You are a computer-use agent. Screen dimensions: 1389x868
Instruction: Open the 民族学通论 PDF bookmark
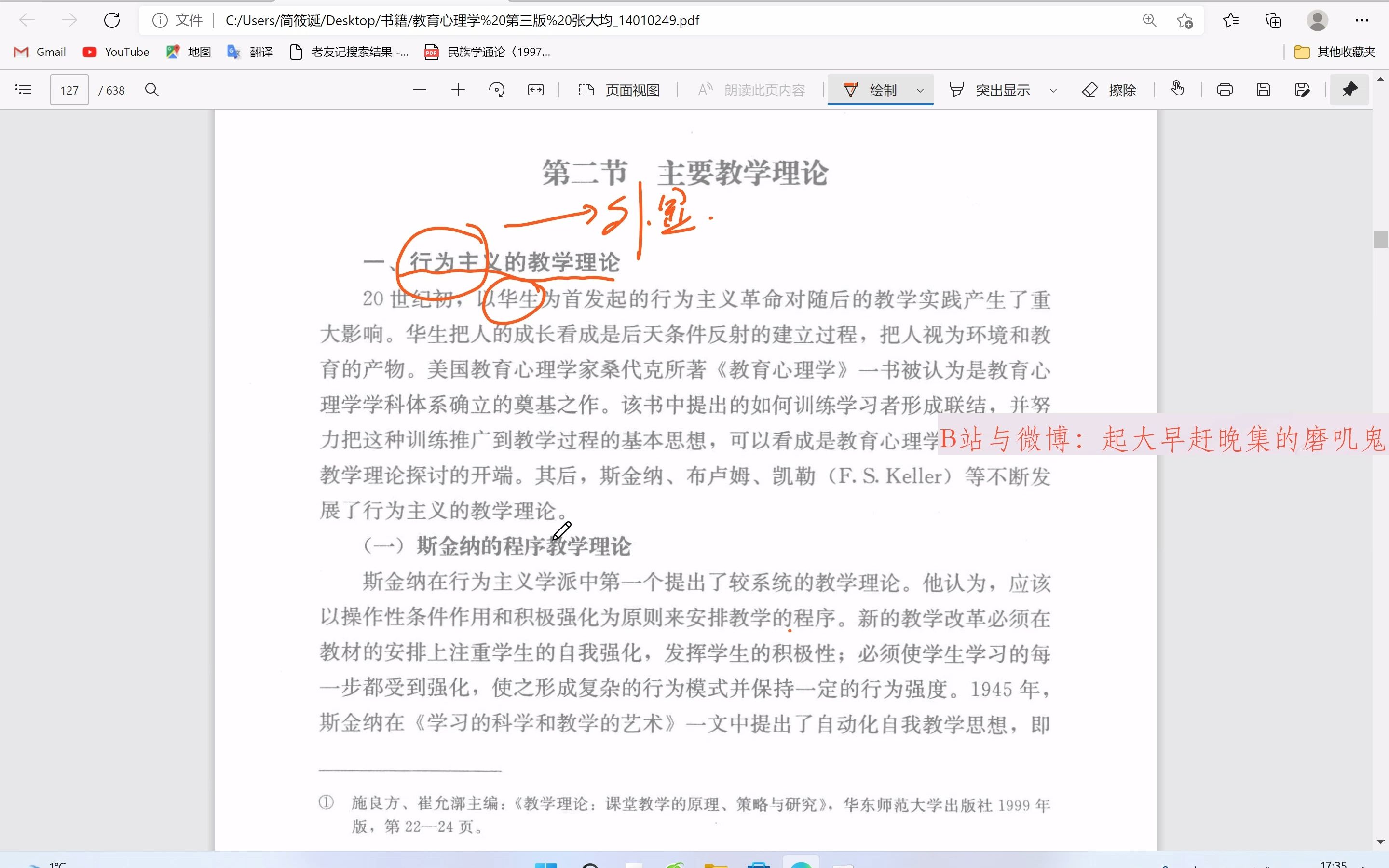487,52
